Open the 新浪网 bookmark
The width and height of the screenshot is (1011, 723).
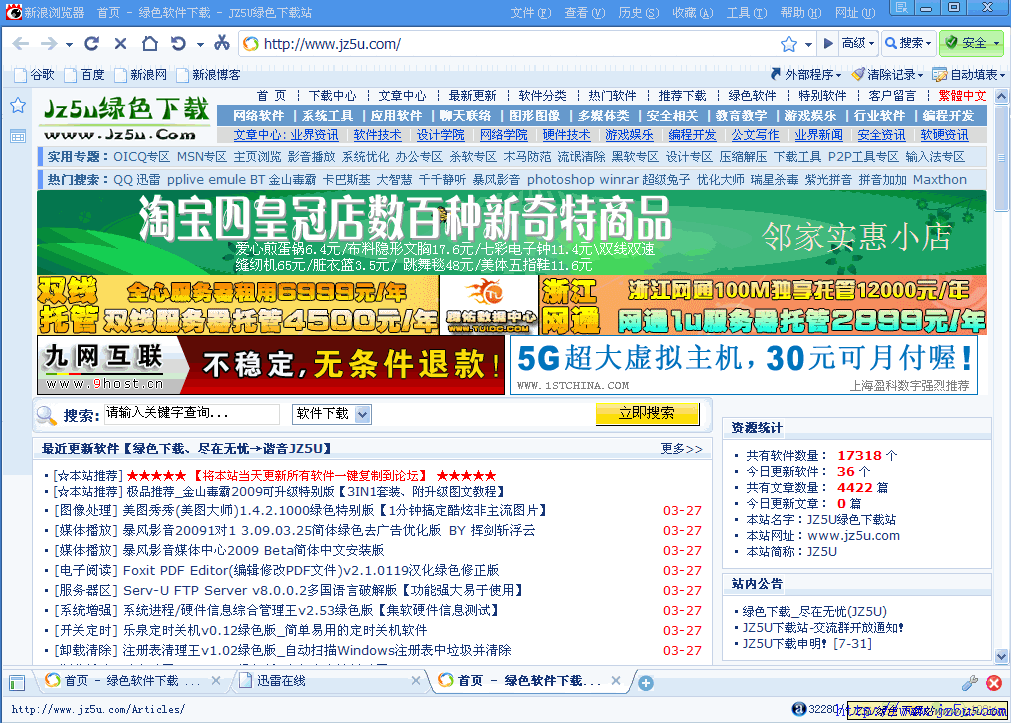tap(141, 75)
